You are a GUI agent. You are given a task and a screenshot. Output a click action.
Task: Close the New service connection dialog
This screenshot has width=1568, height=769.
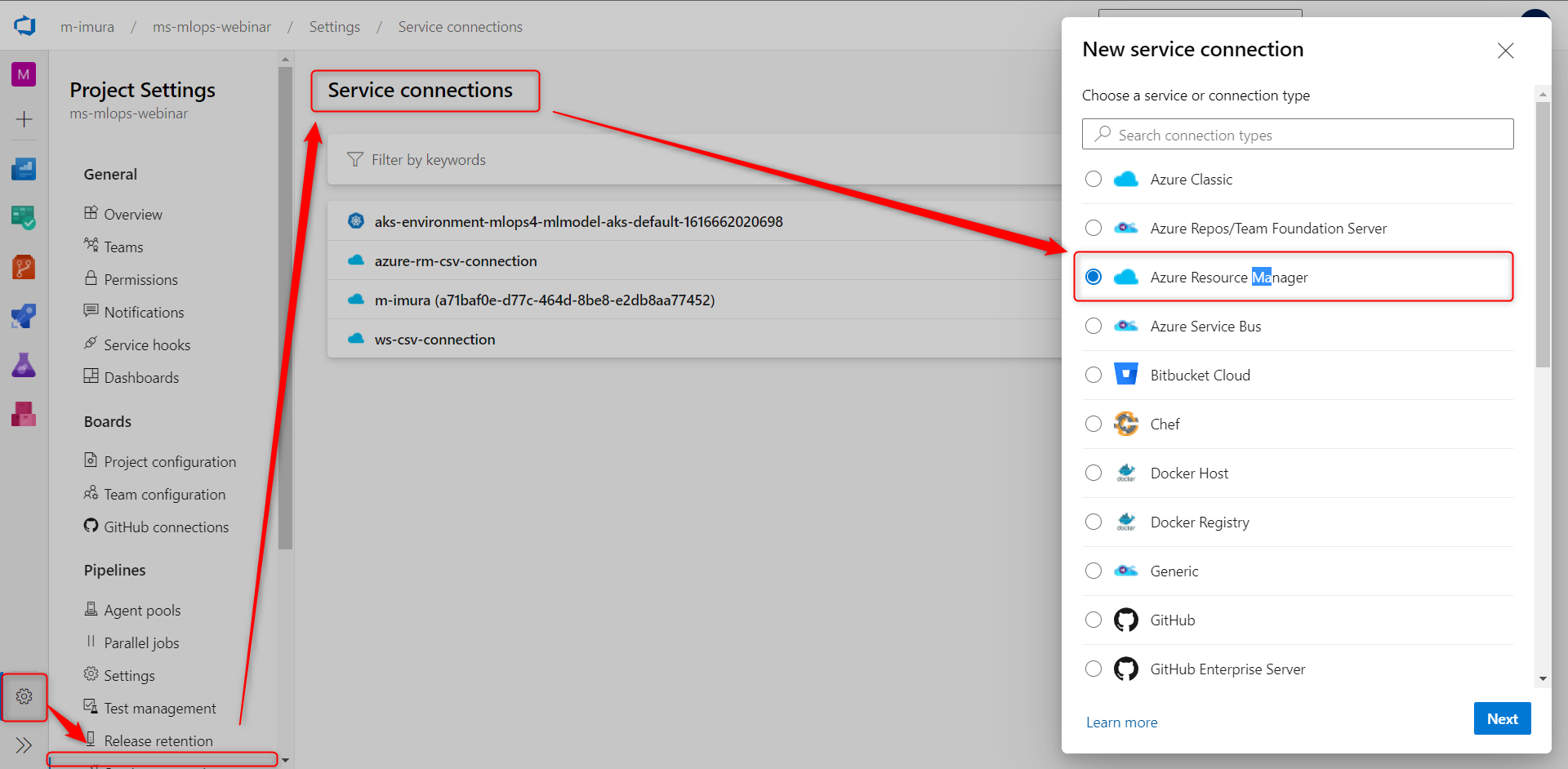pos(1506,51)
